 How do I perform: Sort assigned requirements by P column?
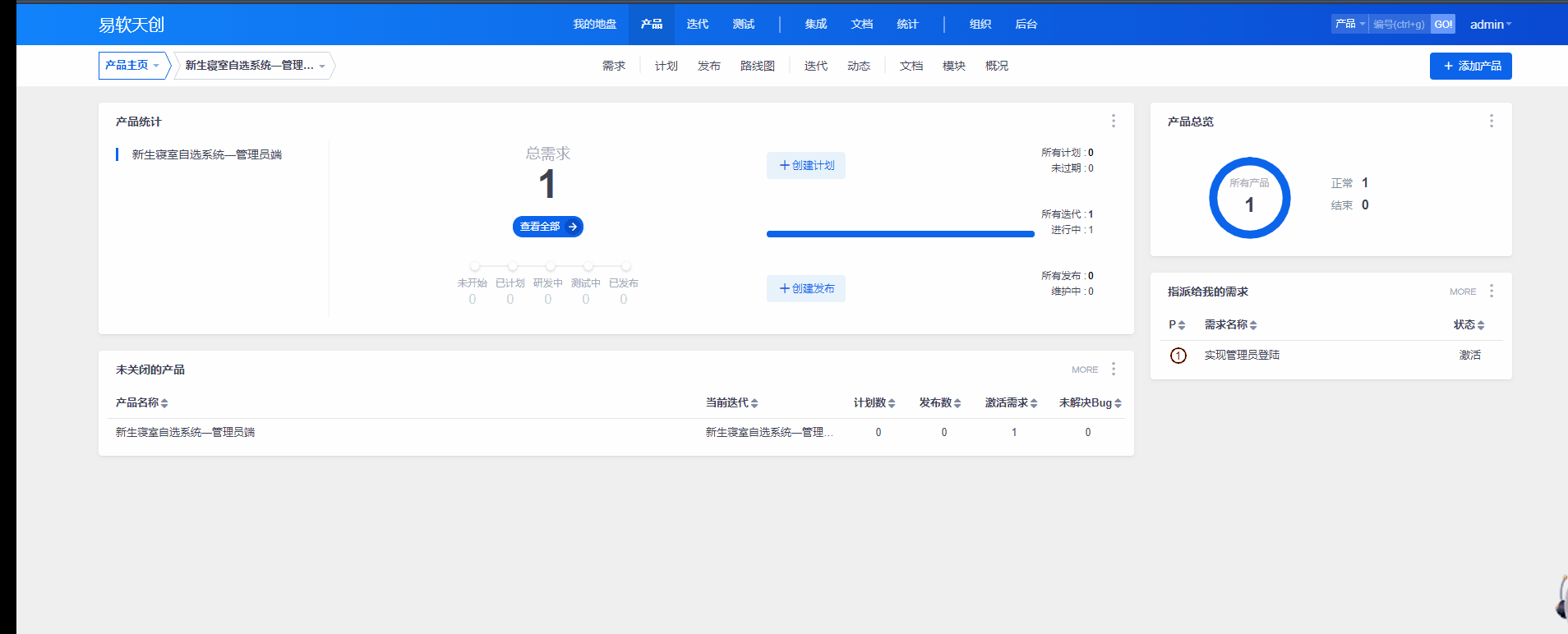point(1177,324)
